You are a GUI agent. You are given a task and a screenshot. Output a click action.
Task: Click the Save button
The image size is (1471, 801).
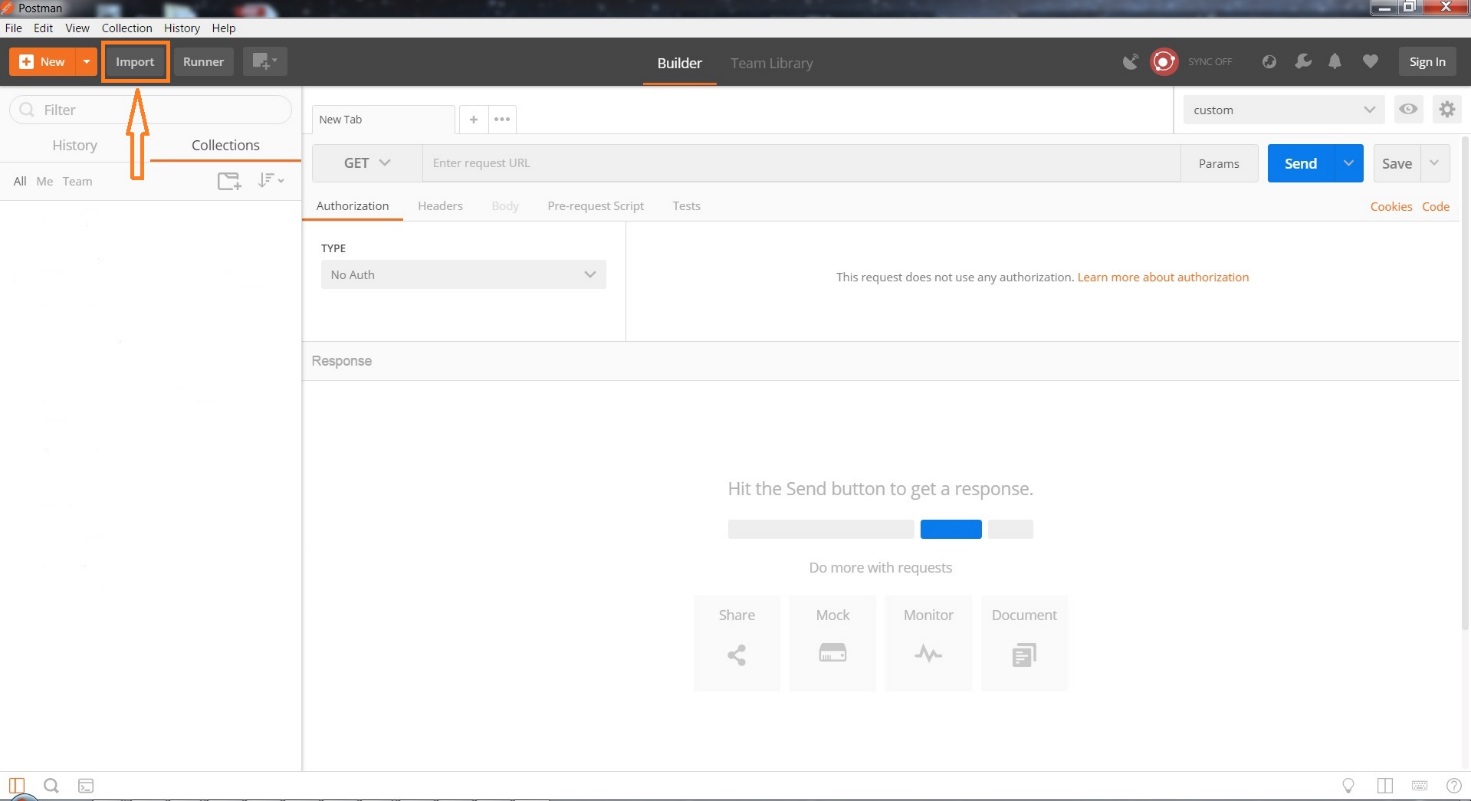[x=1397, y=163]
